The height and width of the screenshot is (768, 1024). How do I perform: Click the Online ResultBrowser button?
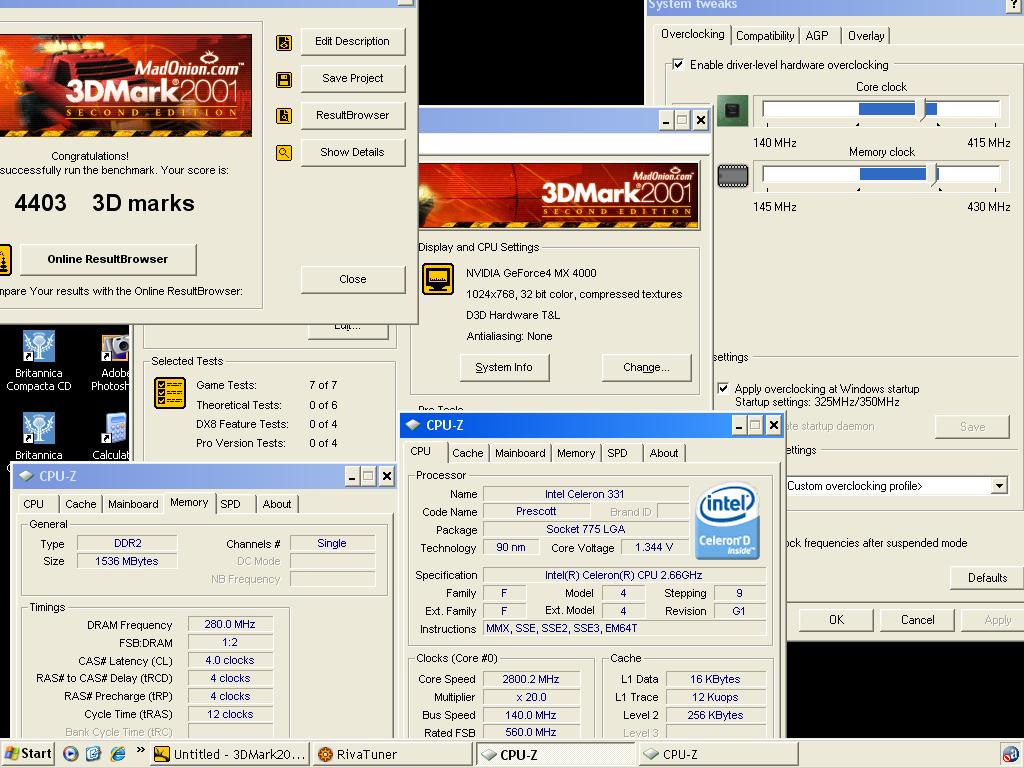coord(108,259)
